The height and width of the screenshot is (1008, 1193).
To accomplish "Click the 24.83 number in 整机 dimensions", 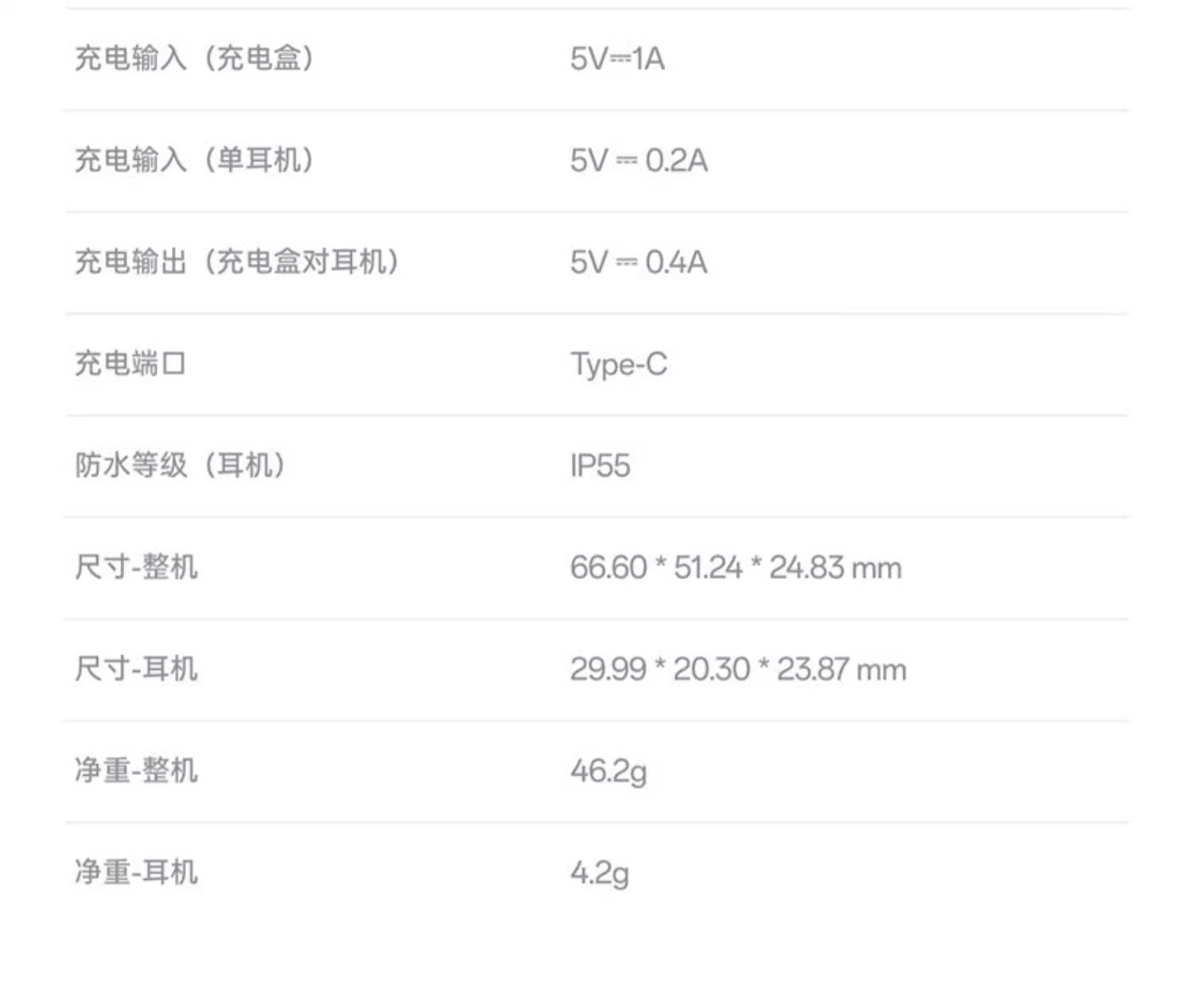I will click(806, 568).
